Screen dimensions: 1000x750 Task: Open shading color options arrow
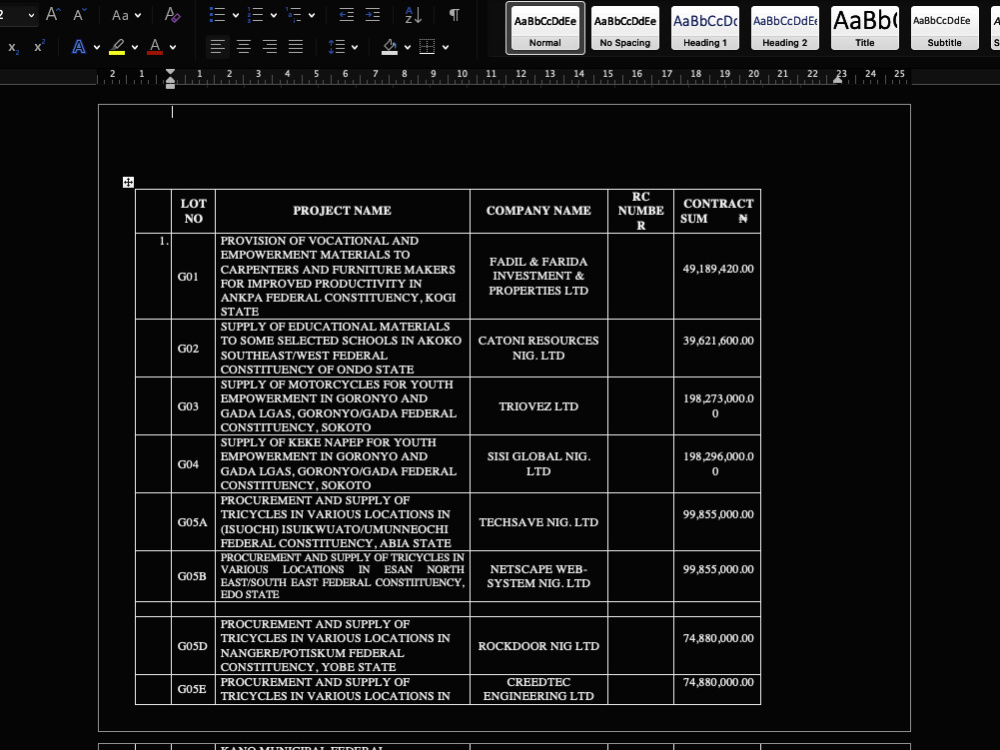(408, 47)
